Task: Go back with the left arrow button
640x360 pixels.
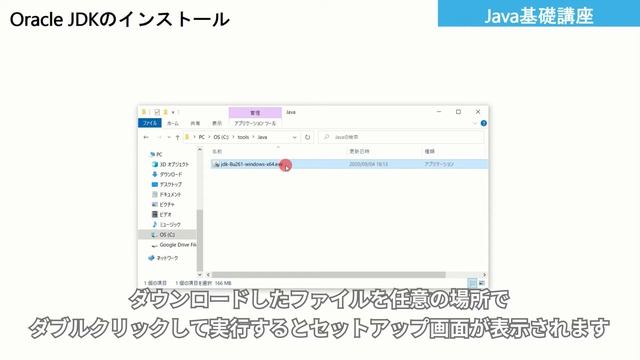Action: 146,137
